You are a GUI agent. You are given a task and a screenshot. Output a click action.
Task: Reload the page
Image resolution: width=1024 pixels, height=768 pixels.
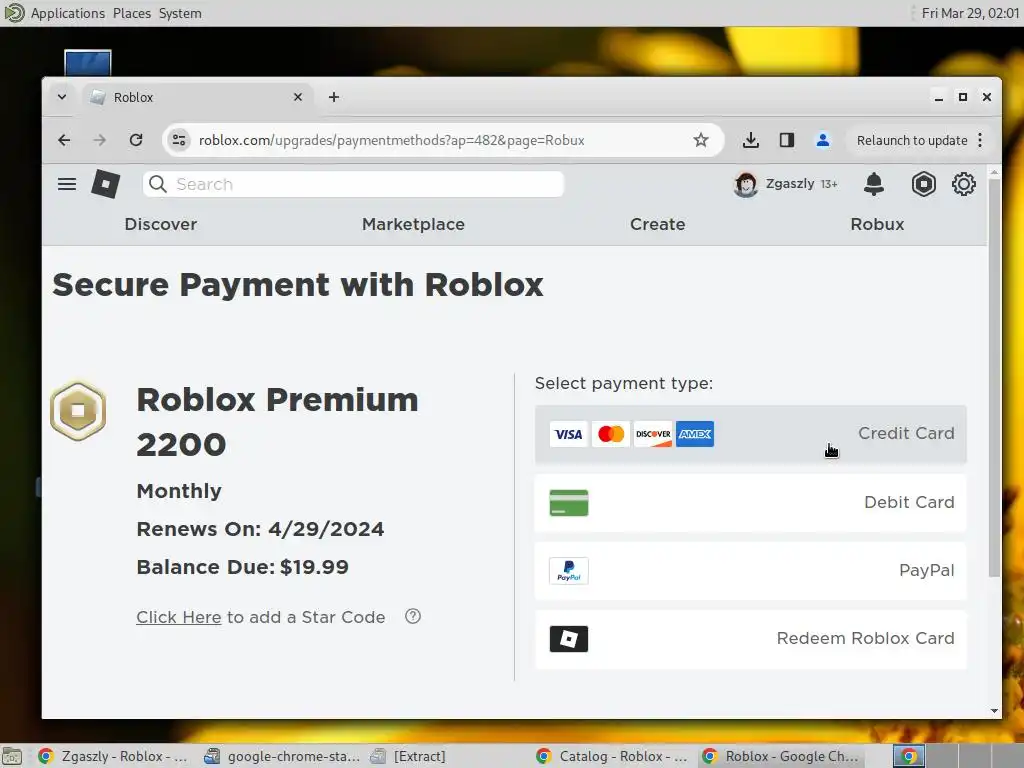(x=136, y=140)
